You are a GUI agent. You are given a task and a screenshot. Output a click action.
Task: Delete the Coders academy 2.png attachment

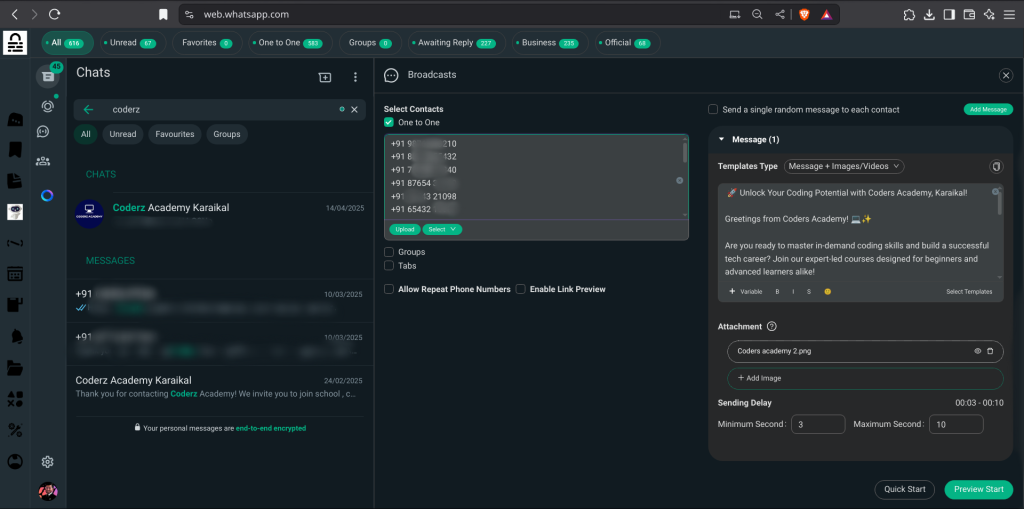(x=990, y=351)
